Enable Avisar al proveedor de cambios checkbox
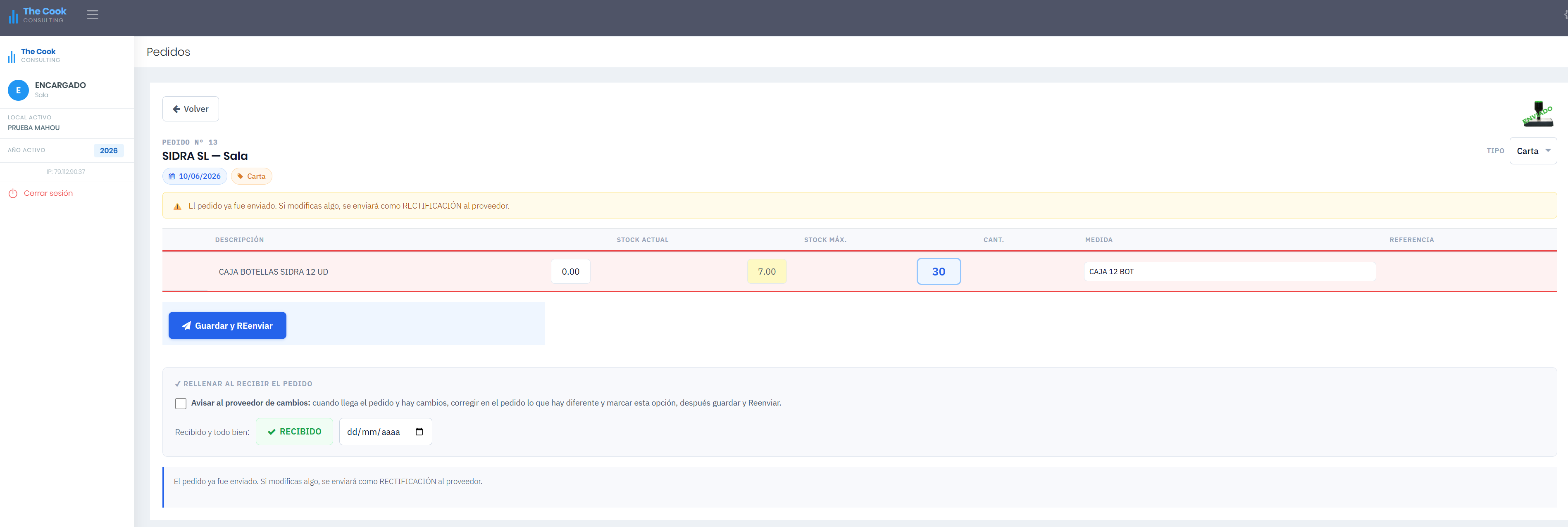The image size is (1568, 527). 181,404
